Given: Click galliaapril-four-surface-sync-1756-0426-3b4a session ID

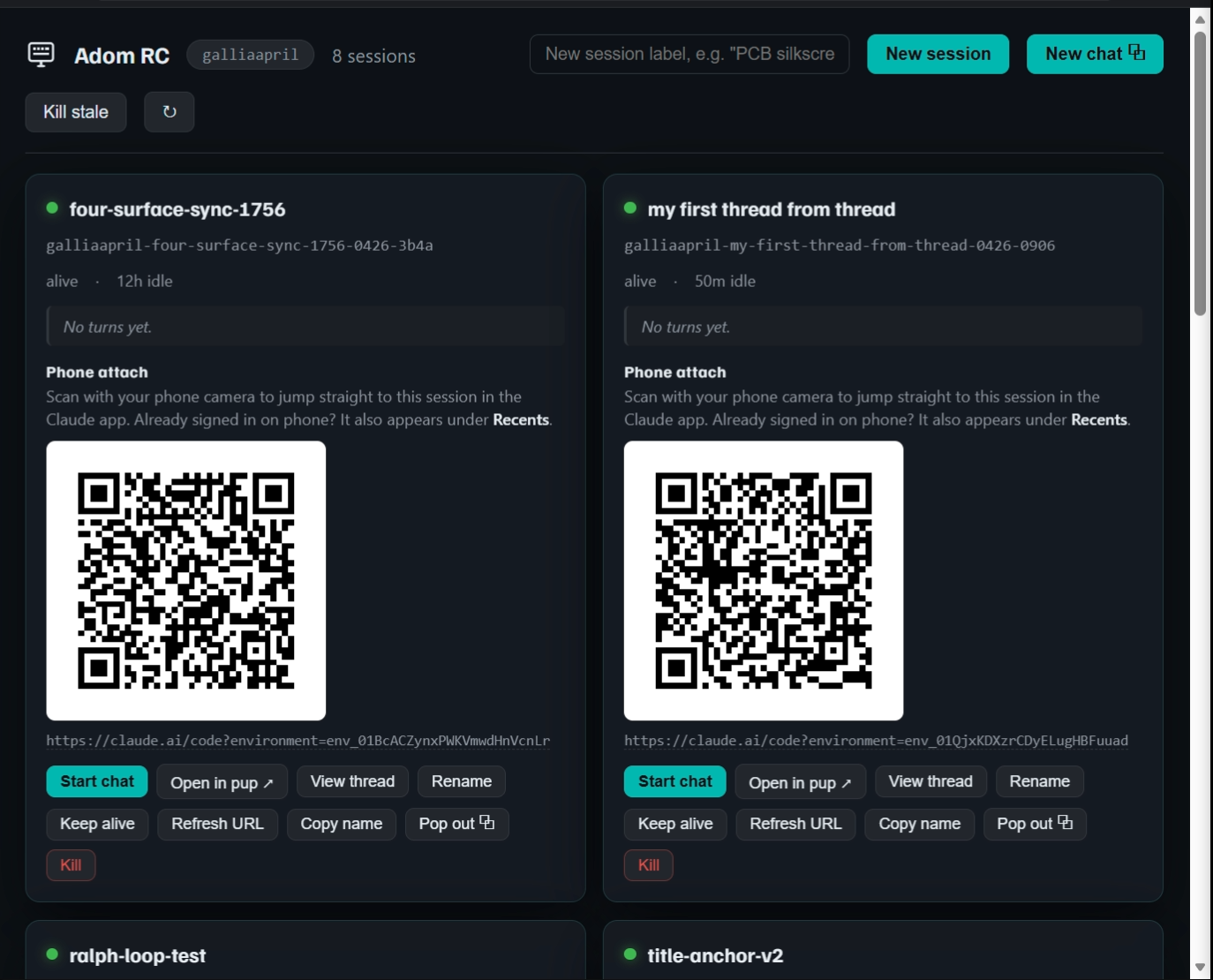Looking at the screenshot, I should 239,245.
